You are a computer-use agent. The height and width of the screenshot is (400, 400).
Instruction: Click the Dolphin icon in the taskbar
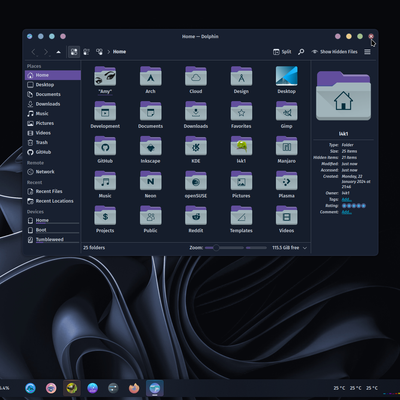click(x=155, y=388)
